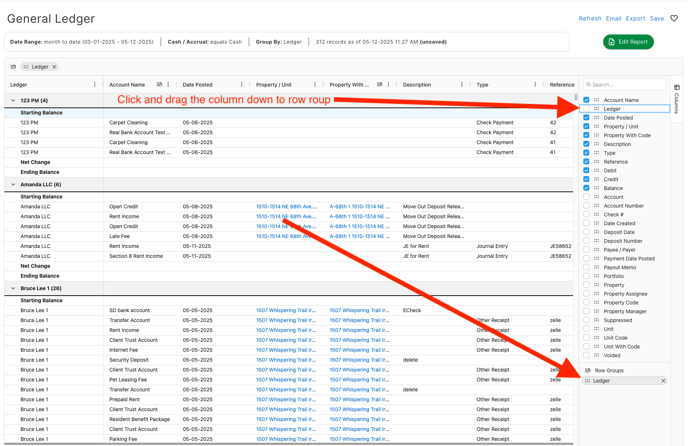Viewport: 688px width, 446px height.
Task: Click the green Edit Report button
Action: point(628,42)
